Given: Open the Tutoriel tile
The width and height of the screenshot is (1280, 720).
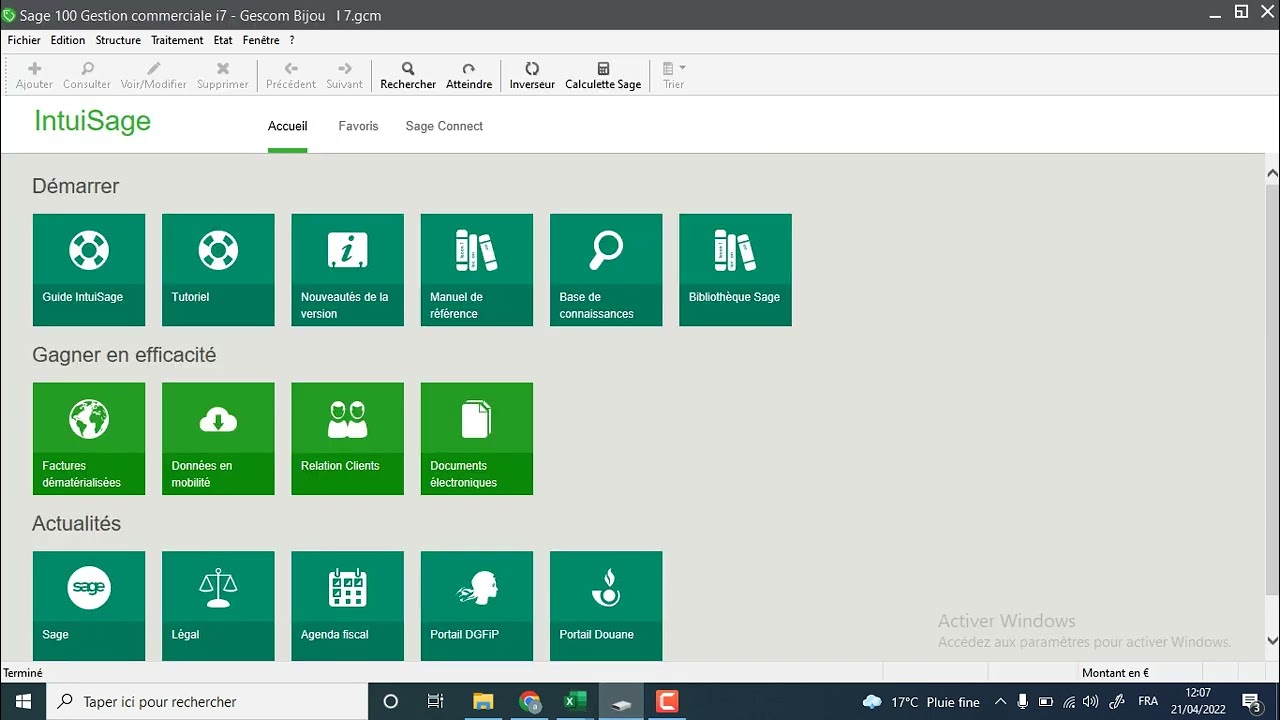Looking at the screenshot, I should coord(218,270).
